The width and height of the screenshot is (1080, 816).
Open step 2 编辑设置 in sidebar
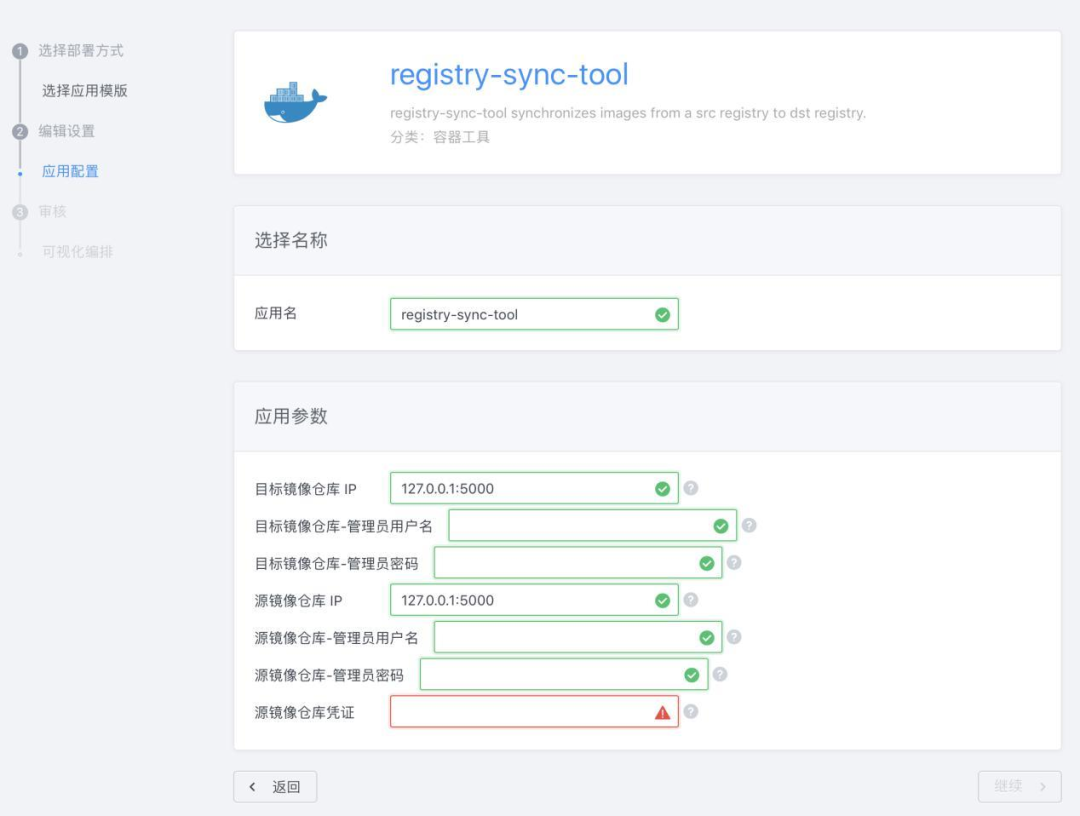pos(66,131)
